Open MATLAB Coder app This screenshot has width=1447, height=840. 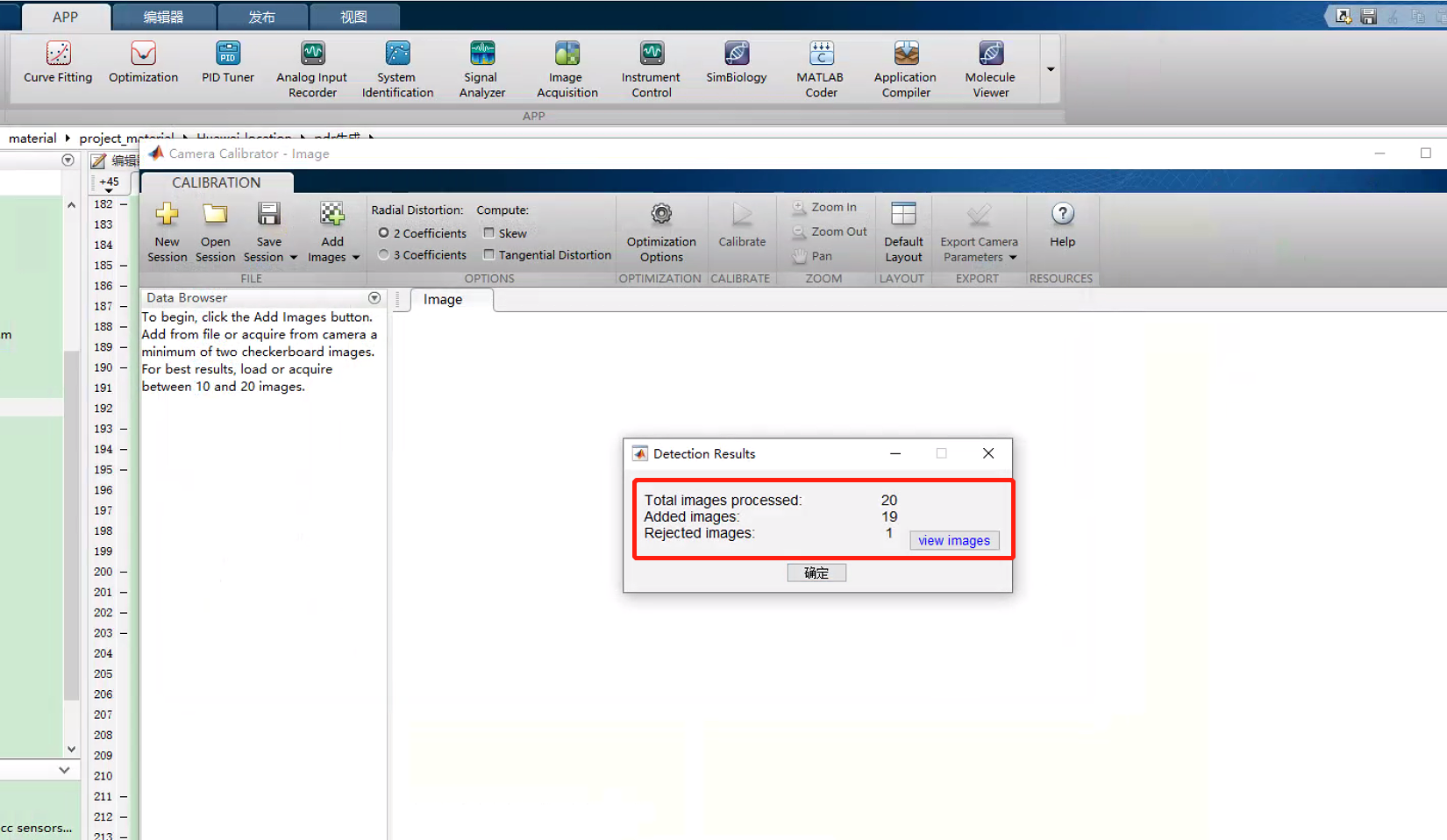click(821, 69)
